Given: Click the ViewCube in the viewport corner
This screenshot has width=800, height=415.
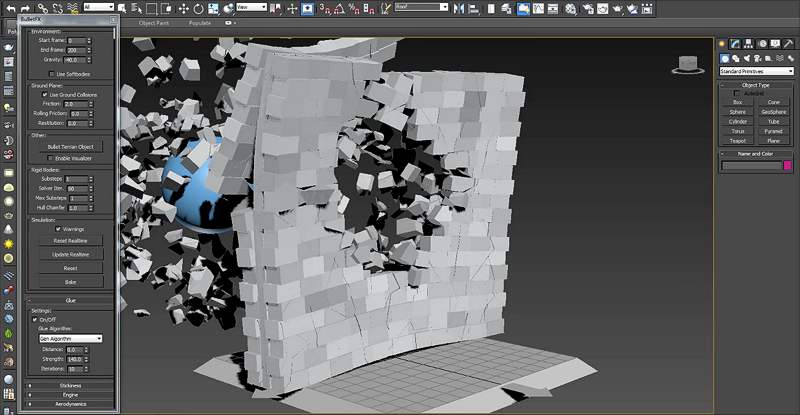Looking at the screenshot, I should point(688,65).
